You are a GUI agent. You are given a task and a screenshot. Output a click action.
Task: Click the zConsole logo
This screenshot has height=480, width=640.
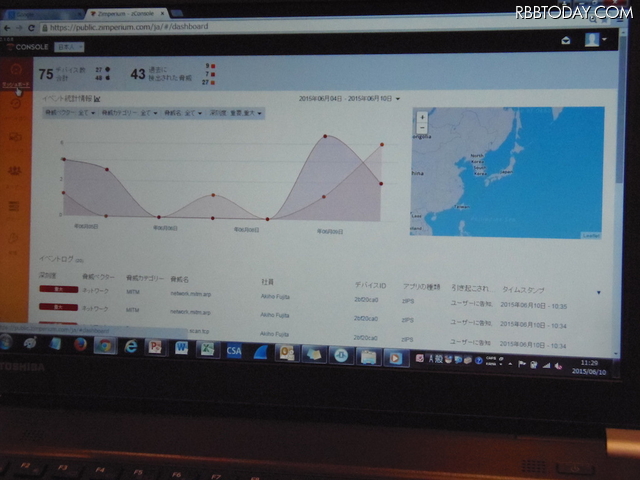pyautogui.click(x=28, y=47)
